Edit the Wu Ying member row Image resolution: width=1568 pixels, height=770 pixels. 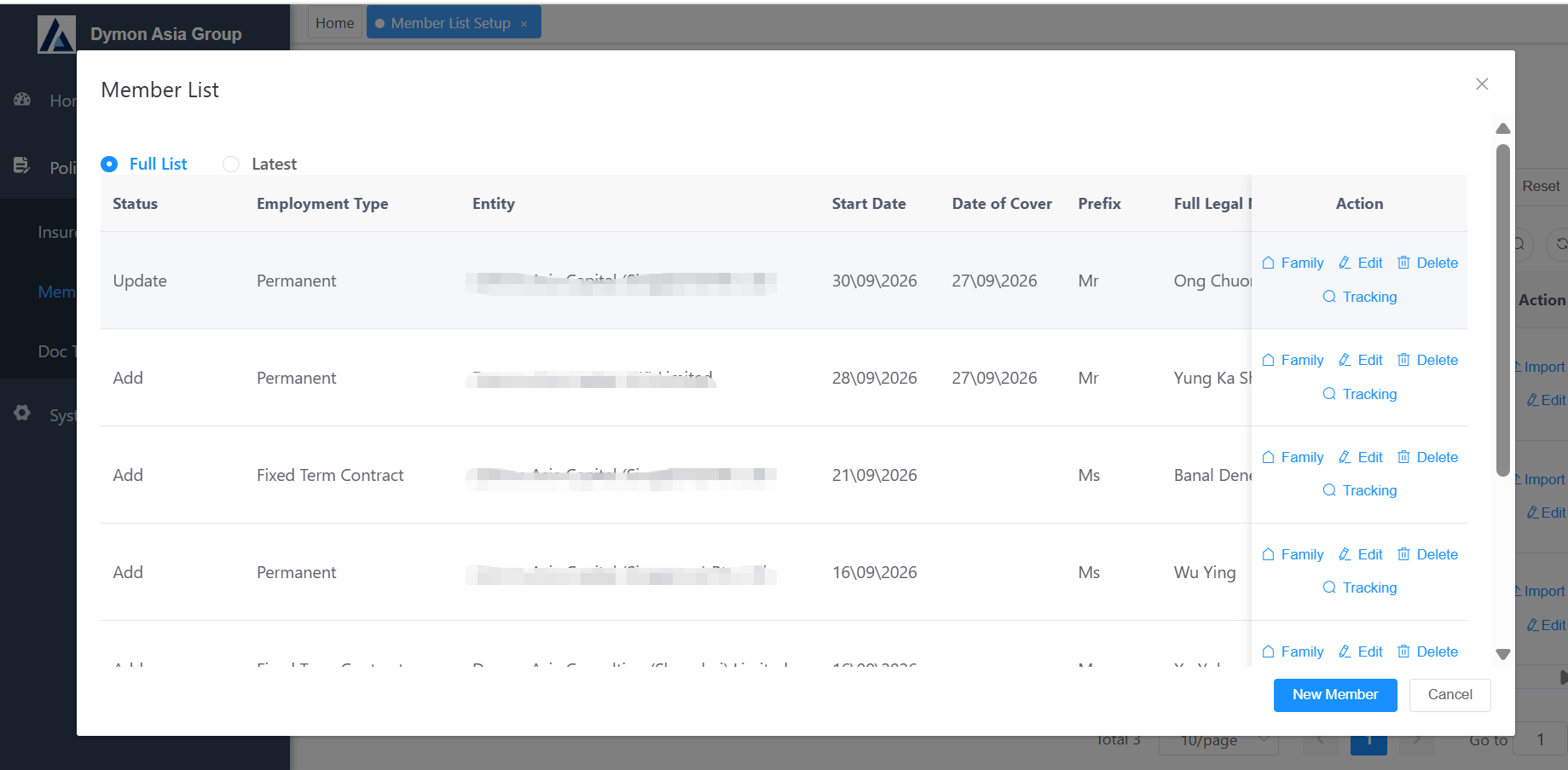(x=1361, y=554)
